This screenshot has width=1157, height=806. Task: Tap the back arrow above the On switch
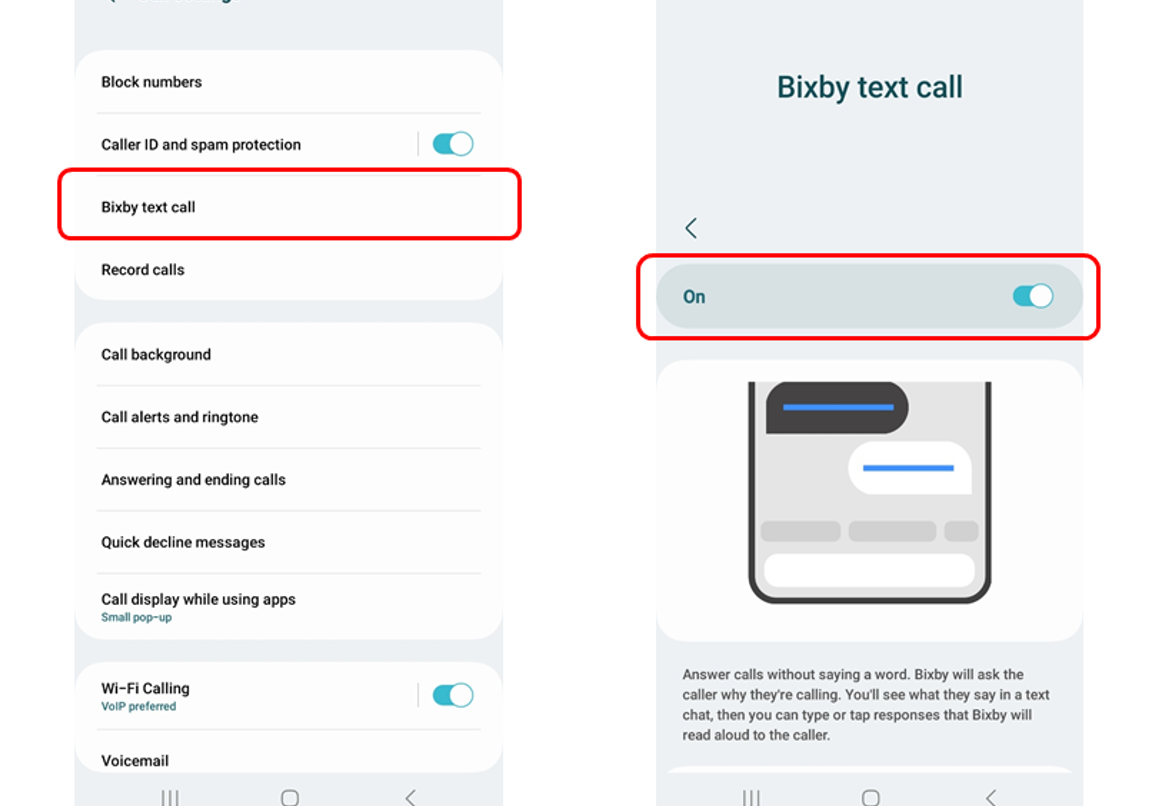pos(691,228)
